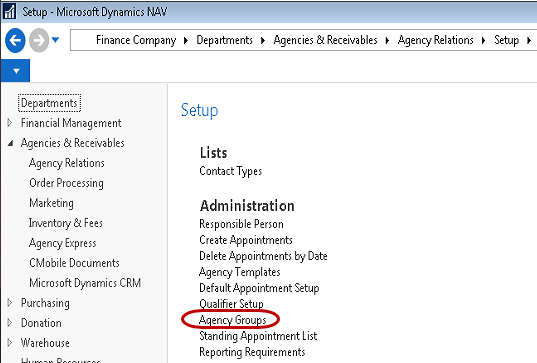This screenshot has height=363, width=537.
Task: Expand the arrow after Agency Relations breadcrumb
Action: point(483,40)
